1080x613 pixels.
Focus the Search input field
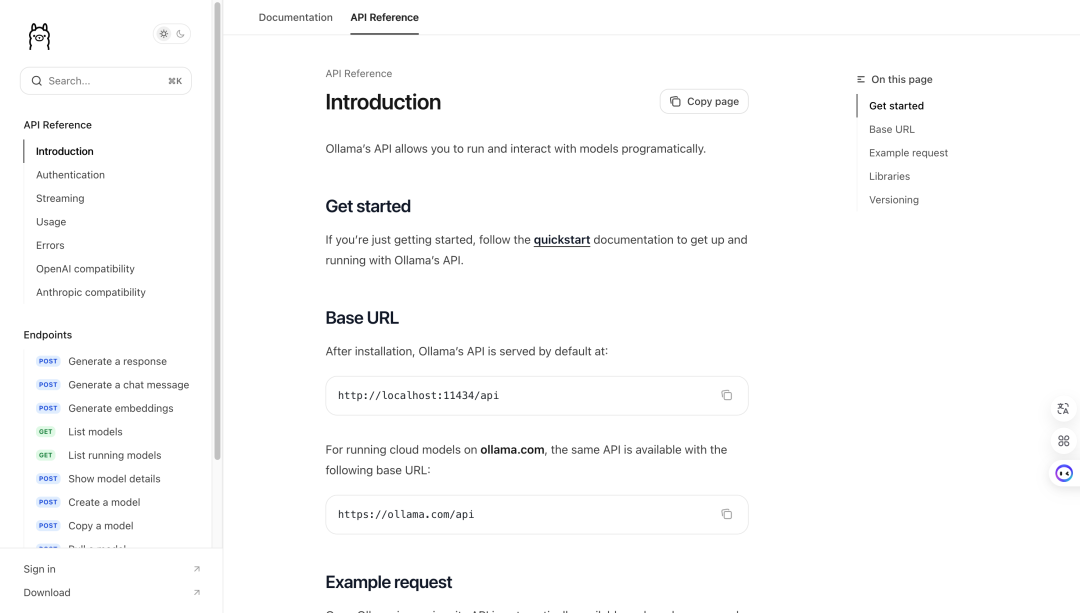tap(106, 81)
